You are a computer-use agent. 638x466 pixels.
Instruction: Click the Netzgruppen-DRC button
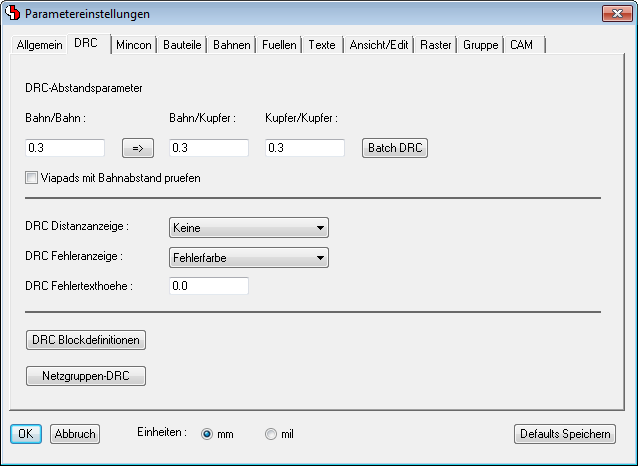tap(86, 376)
